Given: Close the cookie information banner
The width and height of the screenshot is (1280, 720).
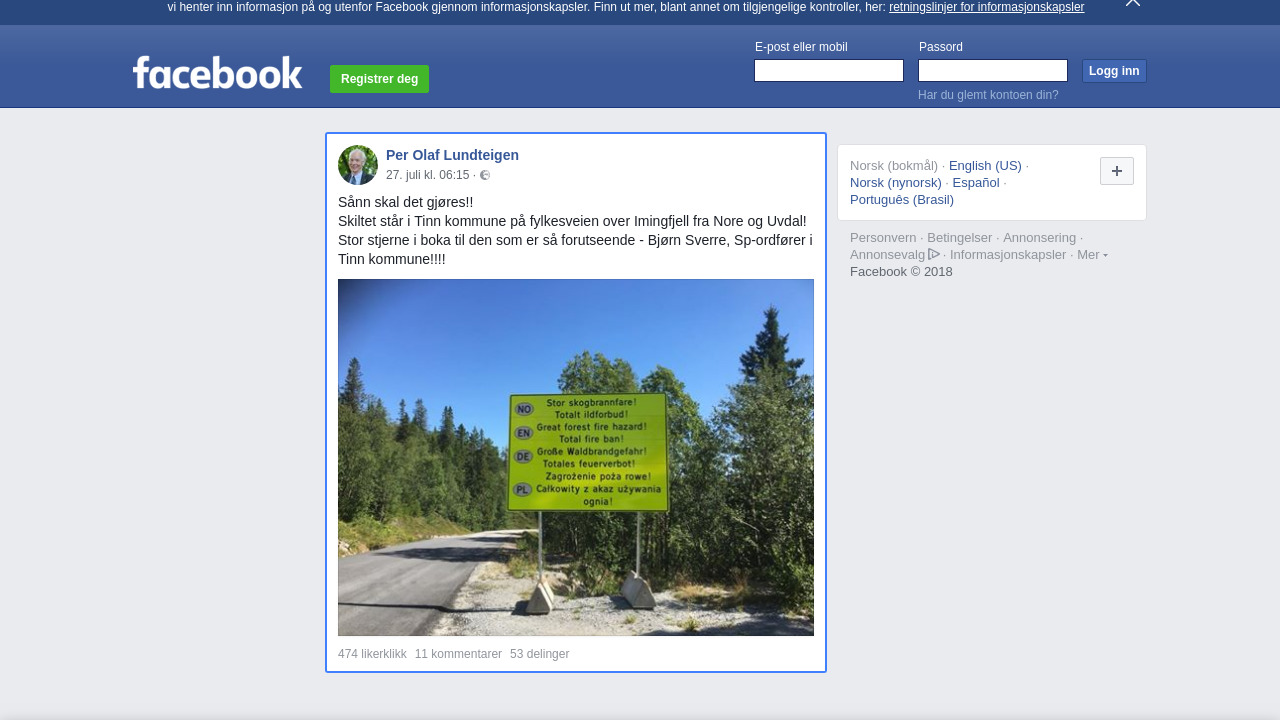Looking at the screenshot, I should pyautogui.click(x=1132, y=3).
